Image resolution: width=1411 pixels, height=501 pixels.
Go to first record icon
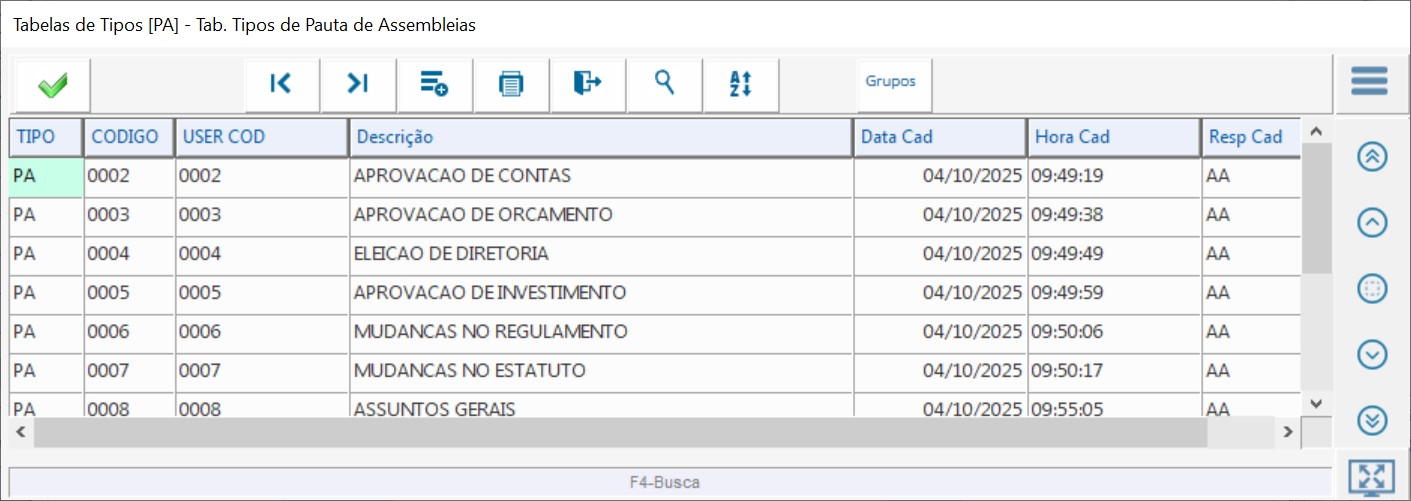click(281, 84)
